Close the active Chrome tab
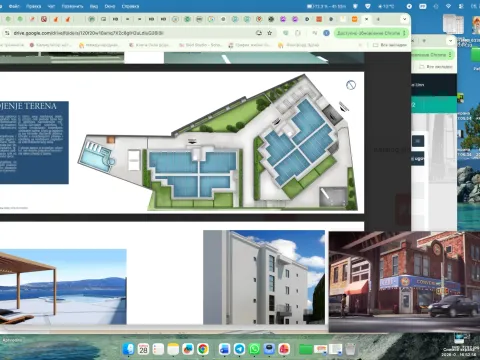Screen dimensions: 480x360 366,19
